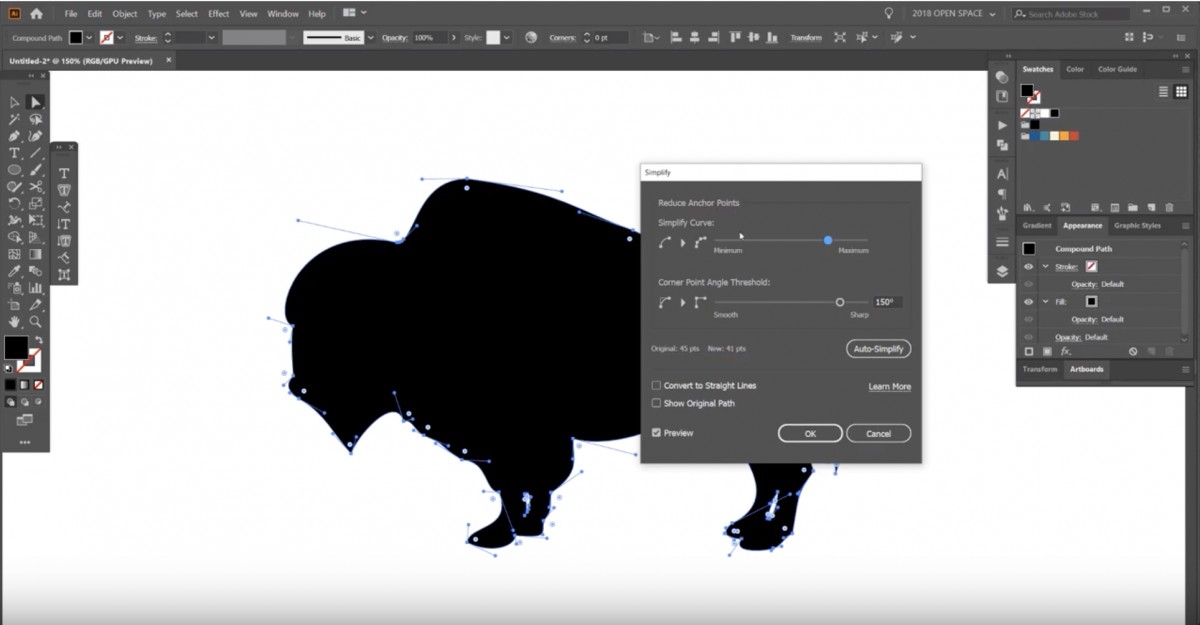The height and width of the screenshot is (625, 1200).
Task: Select the Pen tool
Action: (x=15, y=136)
